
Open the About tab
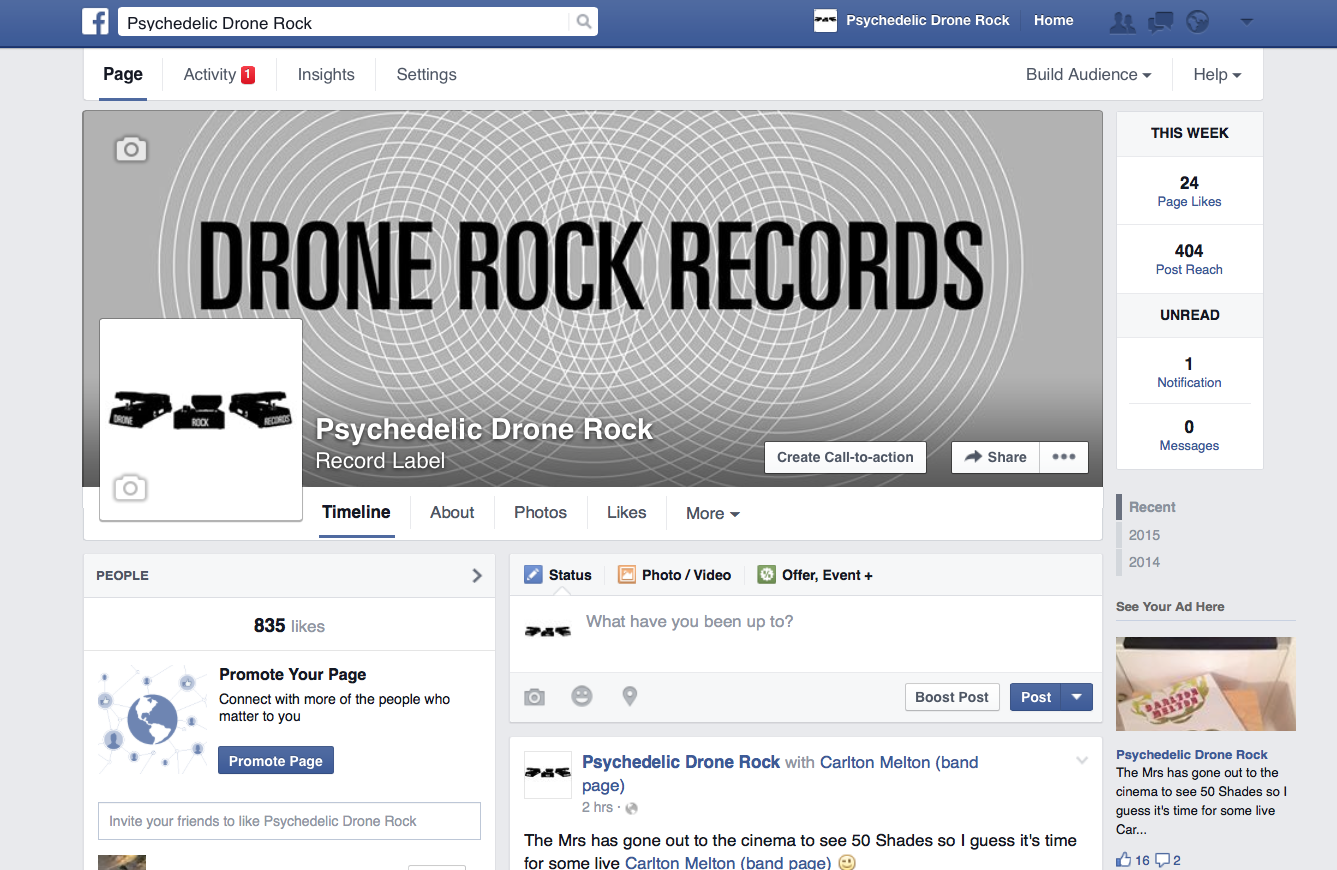[452, 512]
